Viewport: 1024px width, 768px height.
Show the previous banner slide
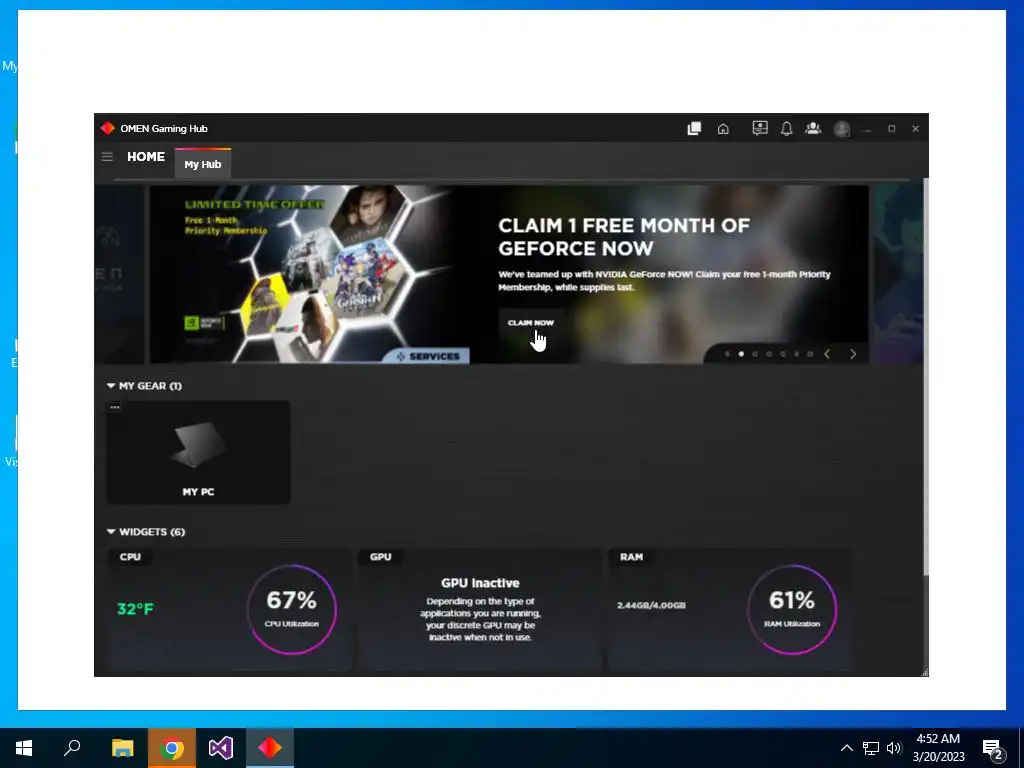(x=827, y=354)
